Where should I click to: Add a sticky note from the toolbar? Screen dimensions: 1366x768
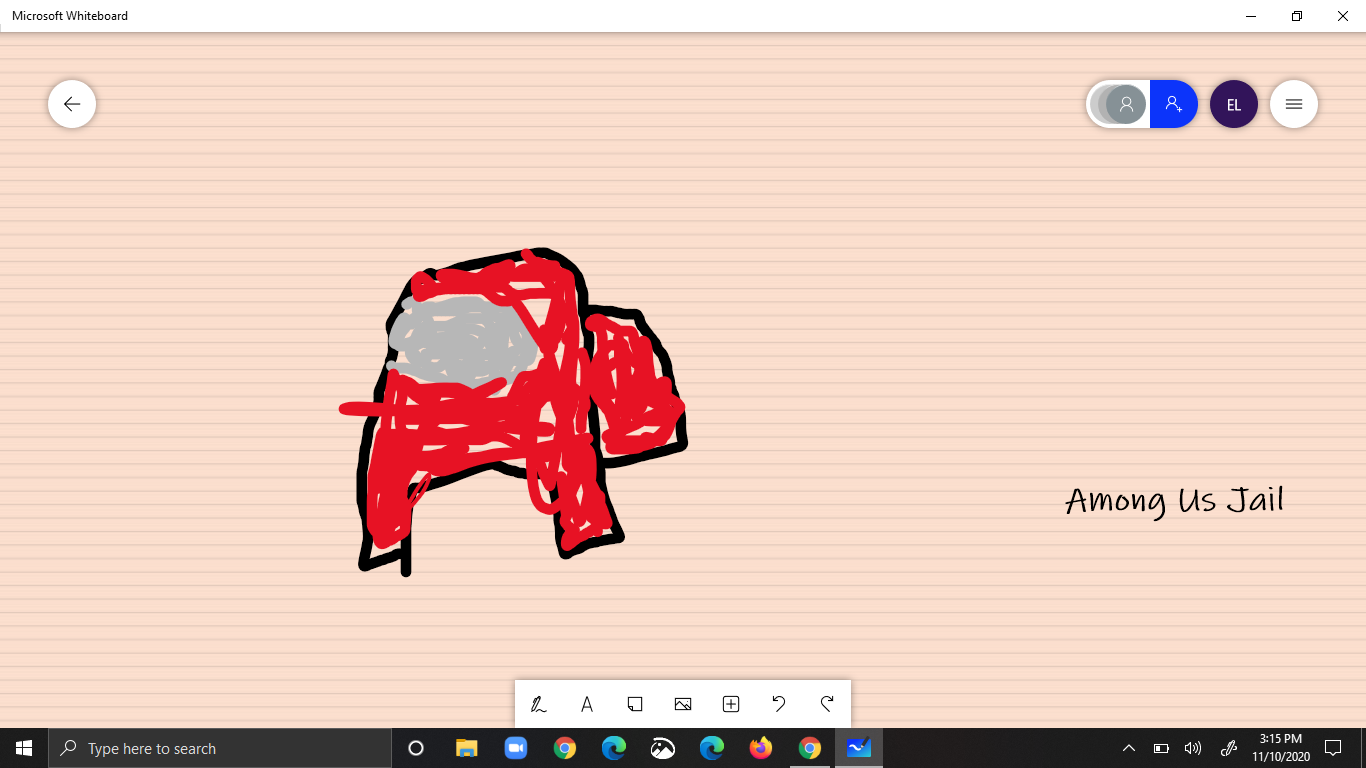(x=635, y=704)
